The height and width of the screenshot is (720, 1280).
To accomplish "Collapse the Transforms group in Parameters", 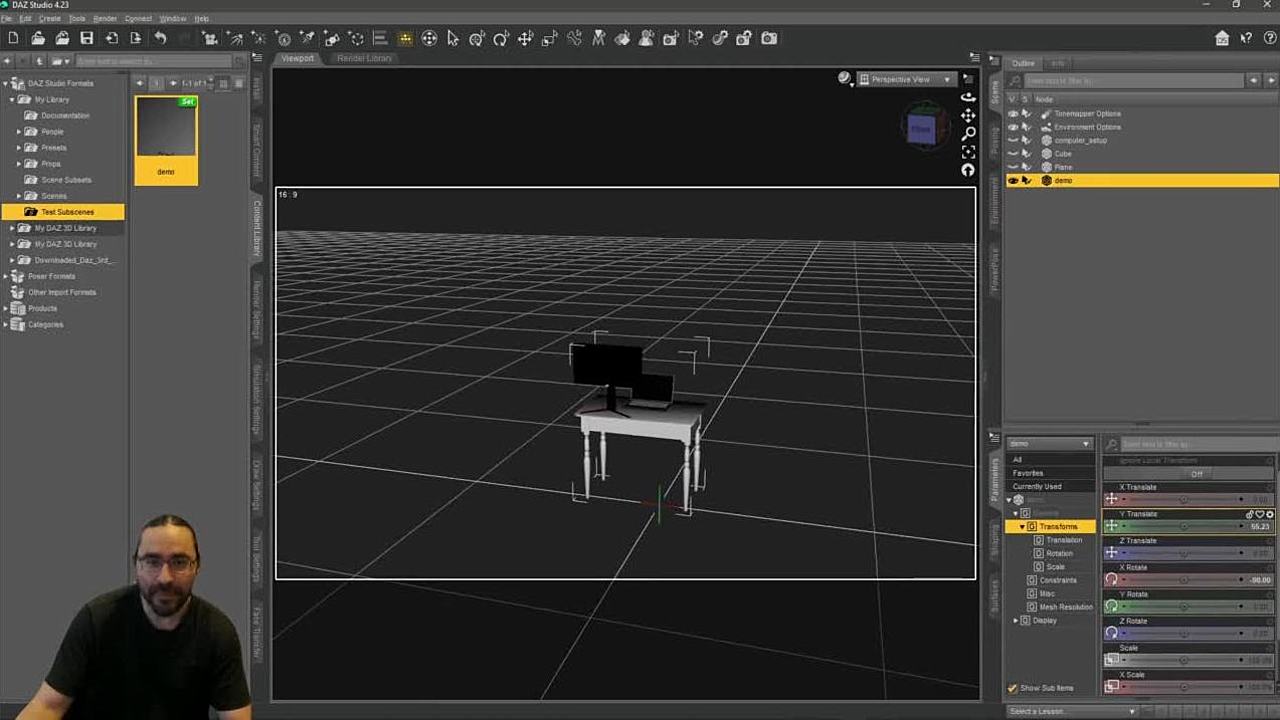I will [1022, 526].
